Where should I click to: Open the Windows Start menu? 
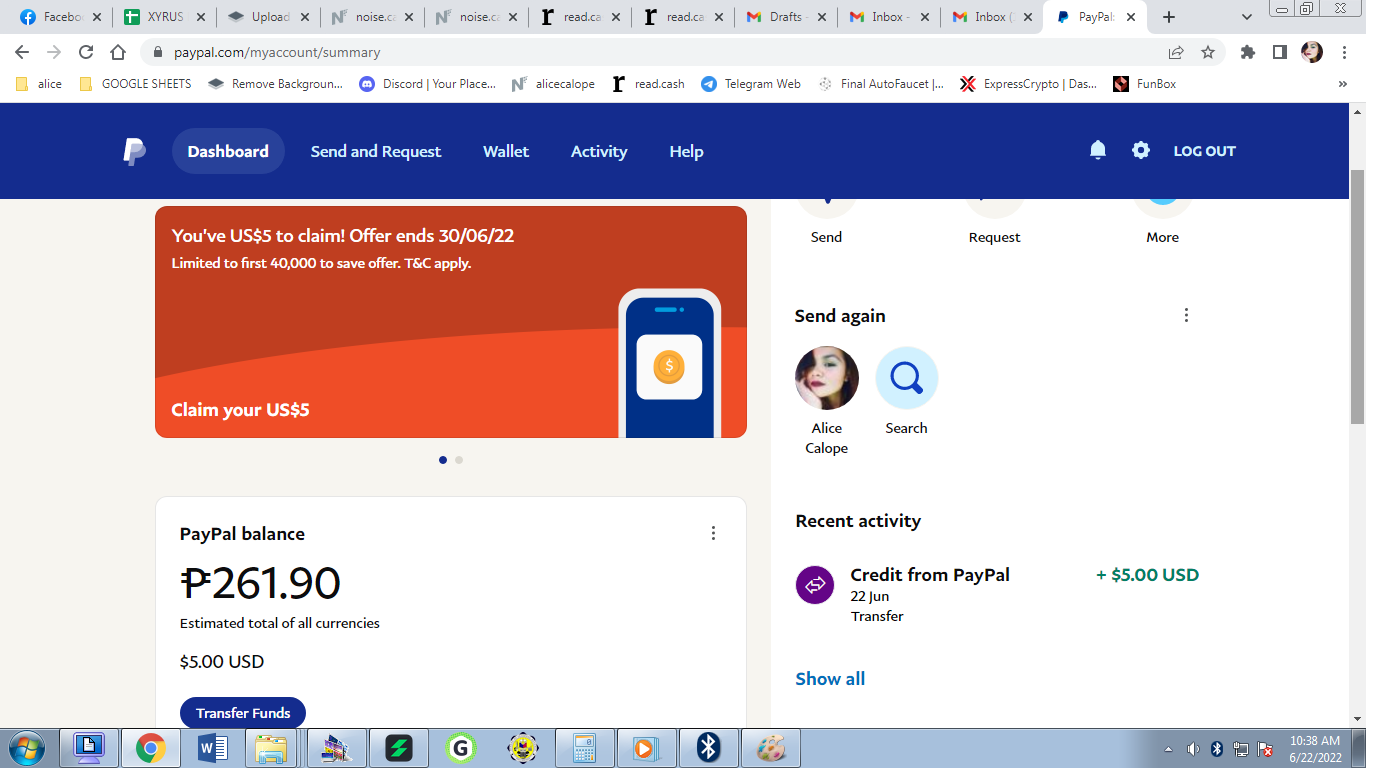point(25,748)
